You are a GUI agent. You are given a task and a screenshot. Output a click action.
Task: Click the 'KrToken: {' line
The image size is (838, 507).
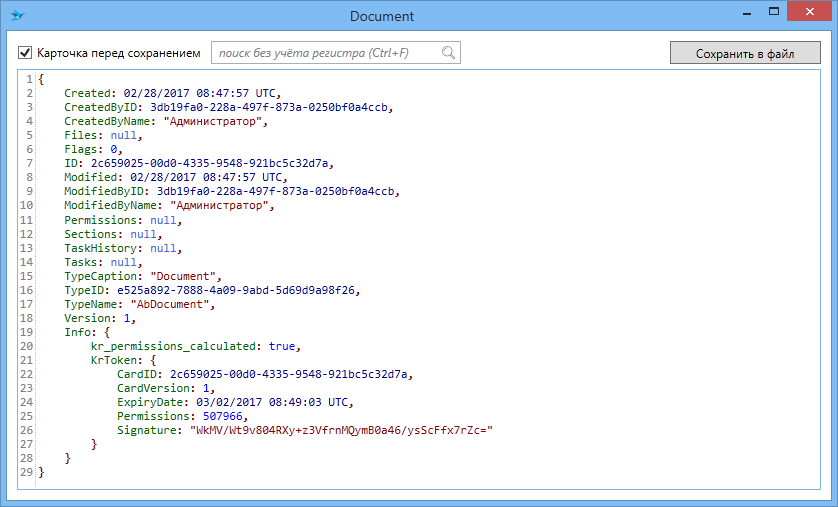(x=124, y=360)
